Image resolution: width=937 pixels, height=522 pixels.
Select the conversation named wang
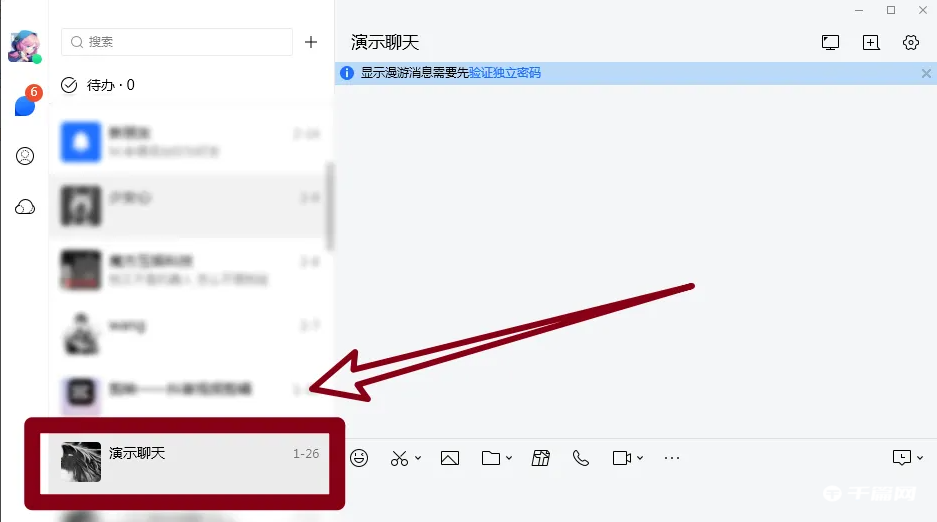(x=191, y=333)
